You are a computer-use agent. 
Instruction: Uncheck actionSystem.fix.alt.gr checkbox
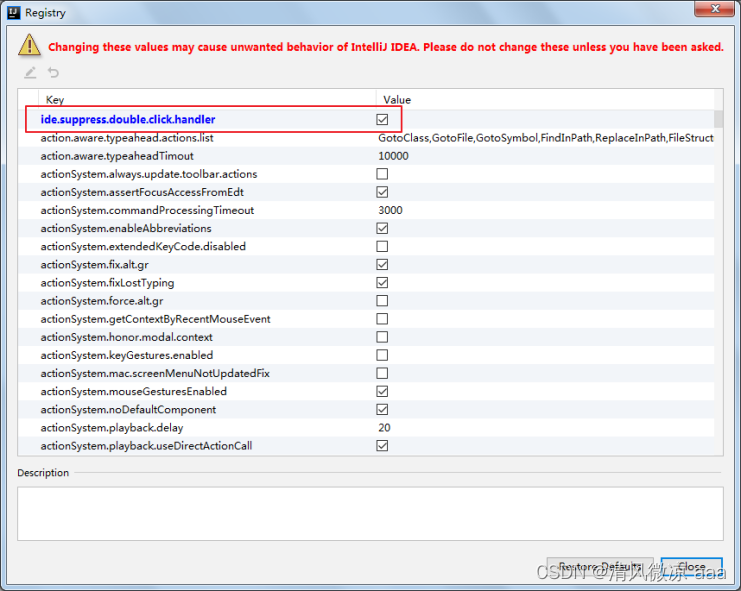coord(382,265)
